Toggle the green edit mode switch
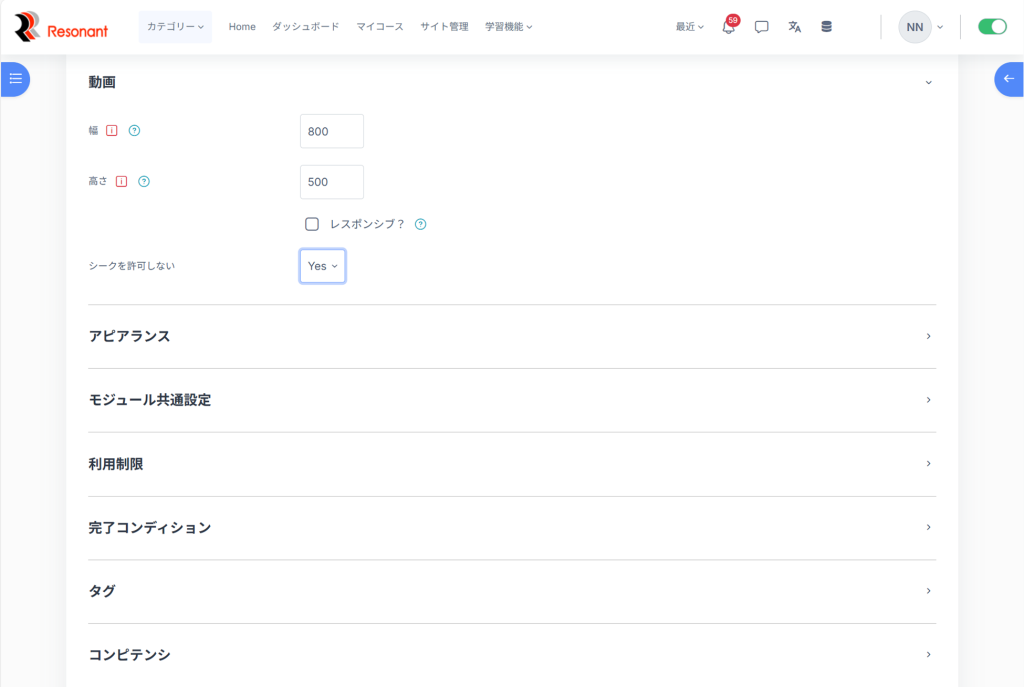 [992, 27]
